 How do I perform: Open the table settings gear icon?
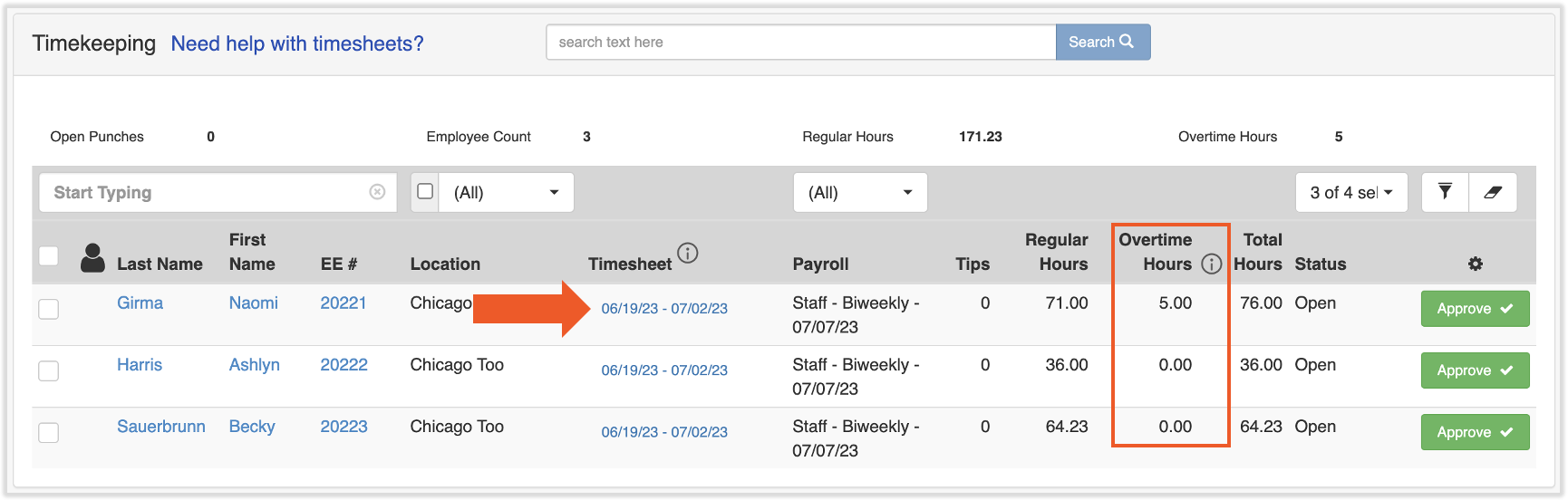pos(1475,264)
